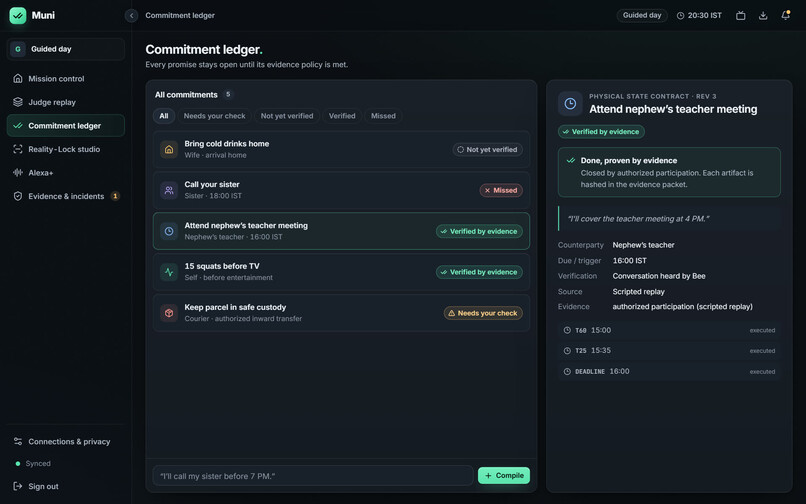Click the clock icon in contract detail header
806x504 pixels.
coord(570,103)
